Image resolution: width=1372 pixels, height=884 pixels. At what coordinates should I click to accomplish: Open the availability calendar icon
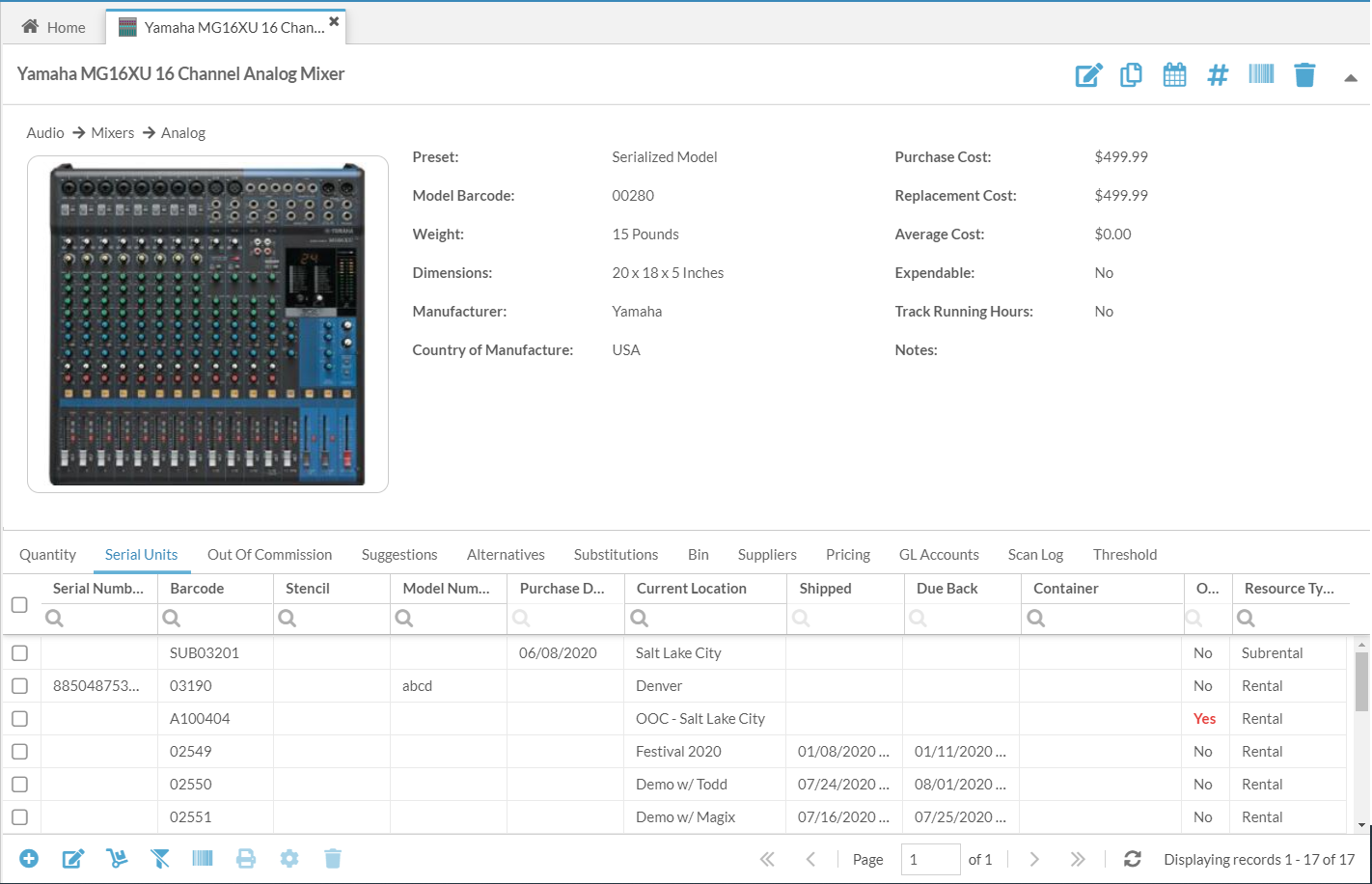pyautogui.click(x=1174, y=75)
